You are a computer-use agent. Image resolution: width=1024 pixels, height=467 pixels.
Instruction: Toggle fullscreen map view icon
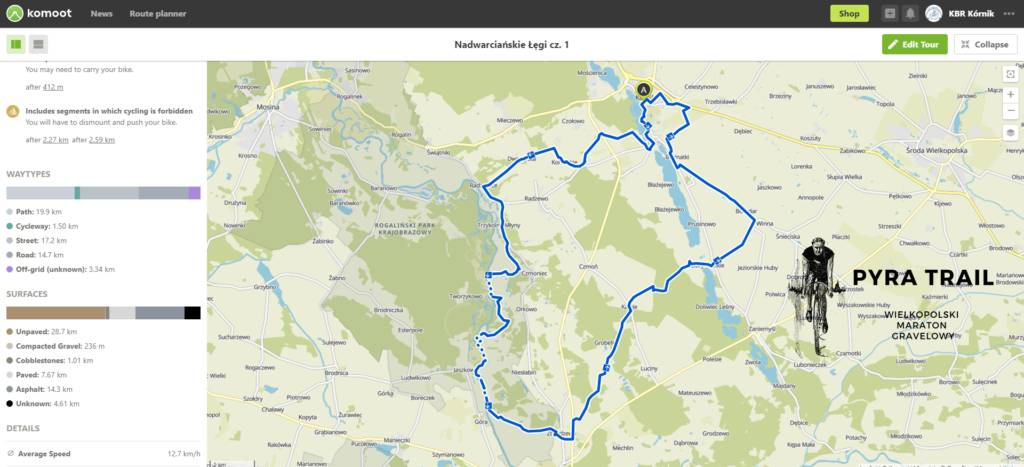(x=1011, y=74)
